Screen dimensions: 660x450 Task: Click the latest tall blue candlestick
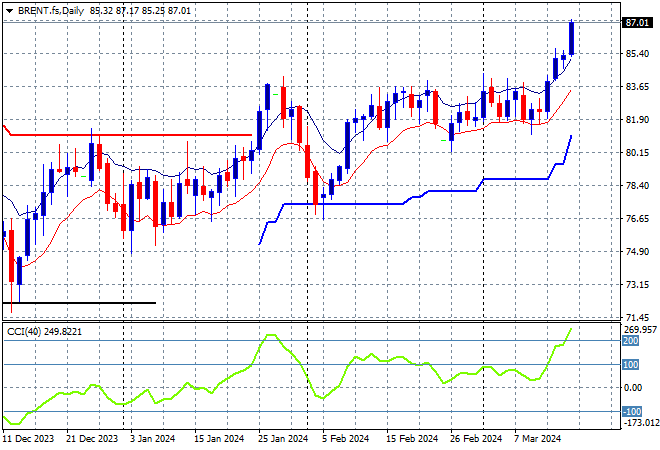click(572, 38)
